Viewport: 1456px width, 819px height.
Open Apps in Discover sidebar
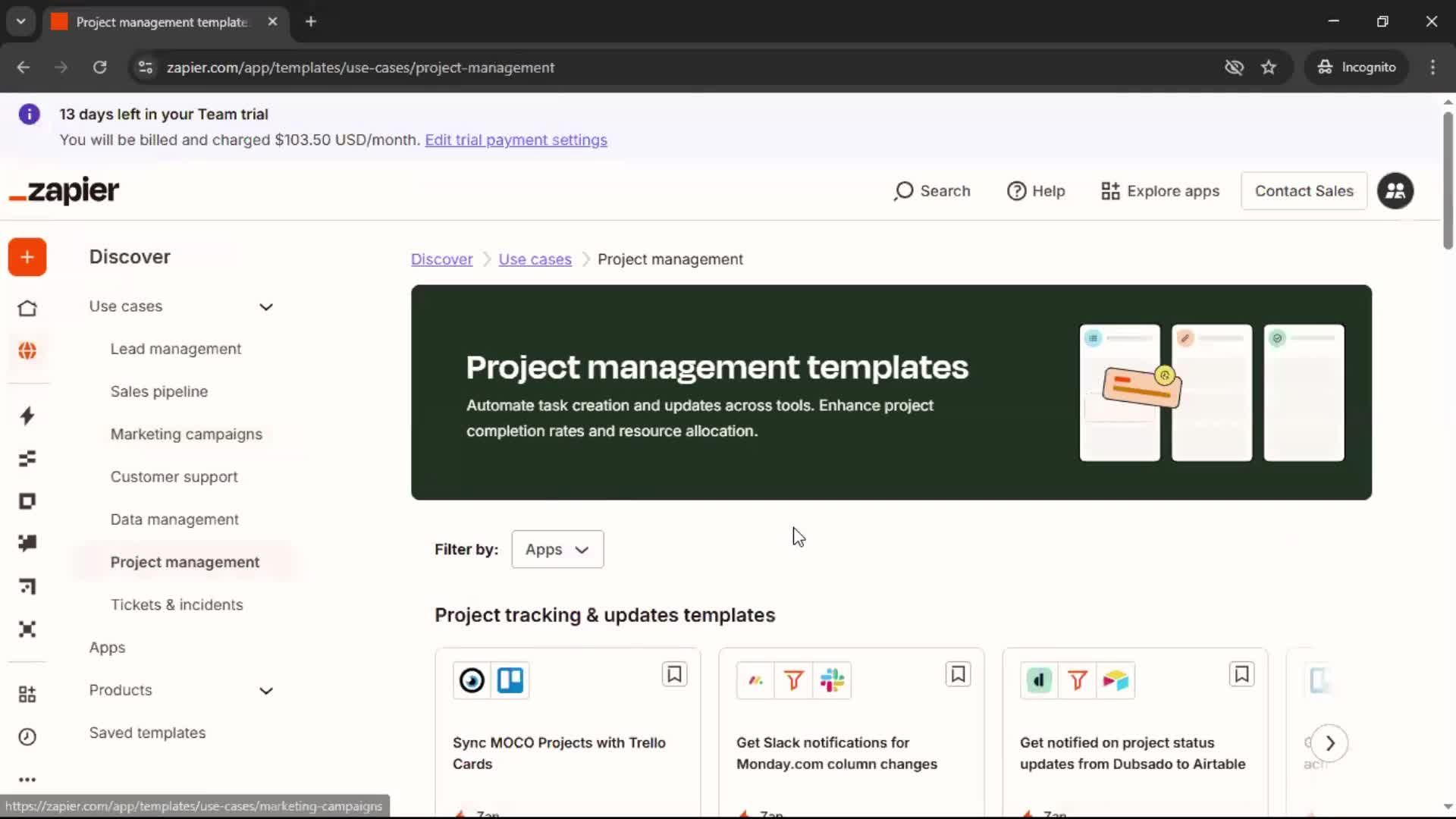[x=107, y=647]
